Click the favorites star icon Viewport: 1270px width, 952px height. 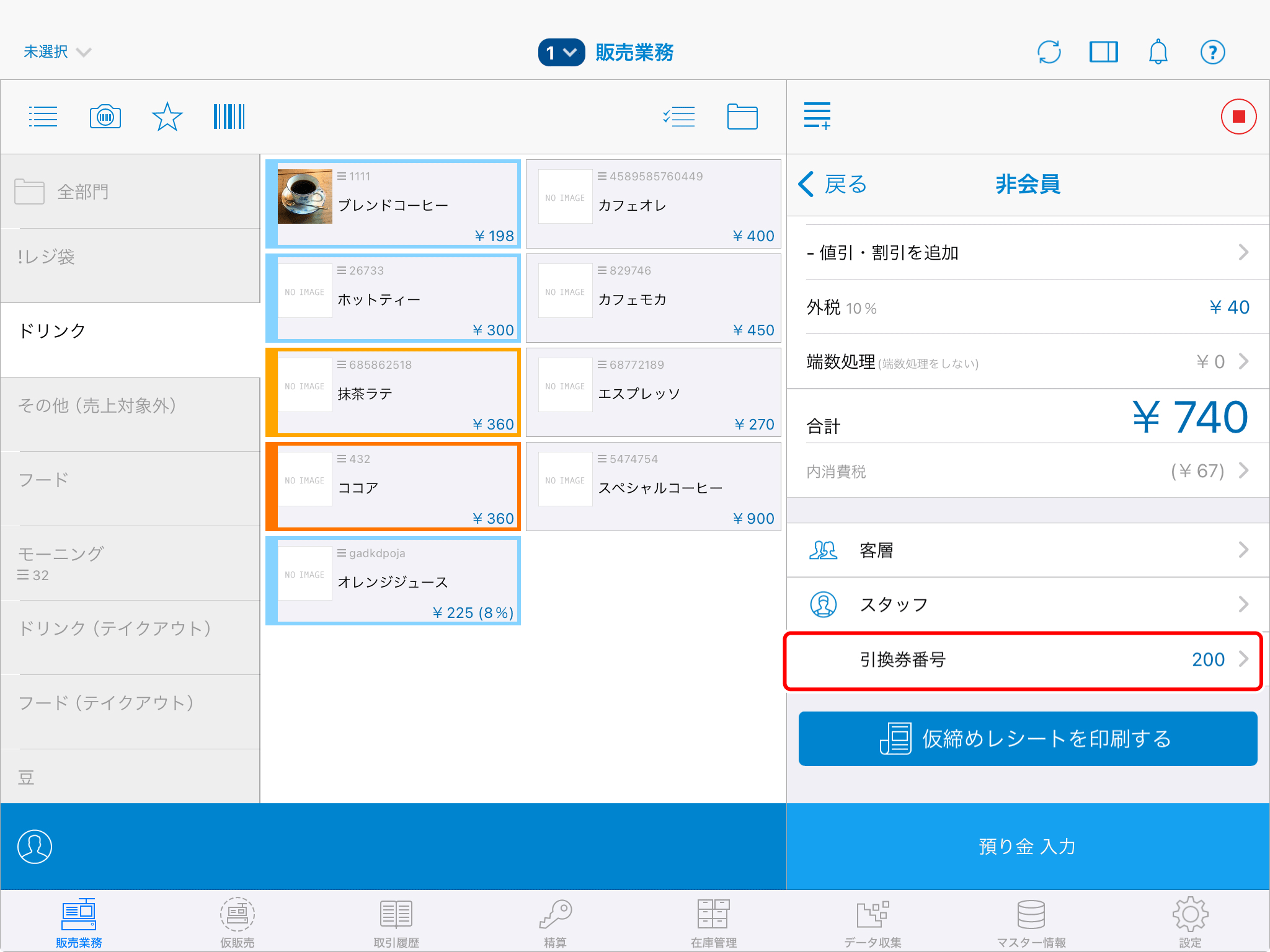[167, 117]
